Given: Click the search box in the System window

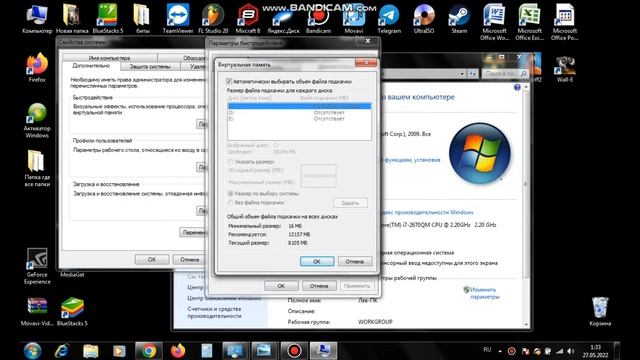Looking at the screenshot, I should tap(504, 74).
